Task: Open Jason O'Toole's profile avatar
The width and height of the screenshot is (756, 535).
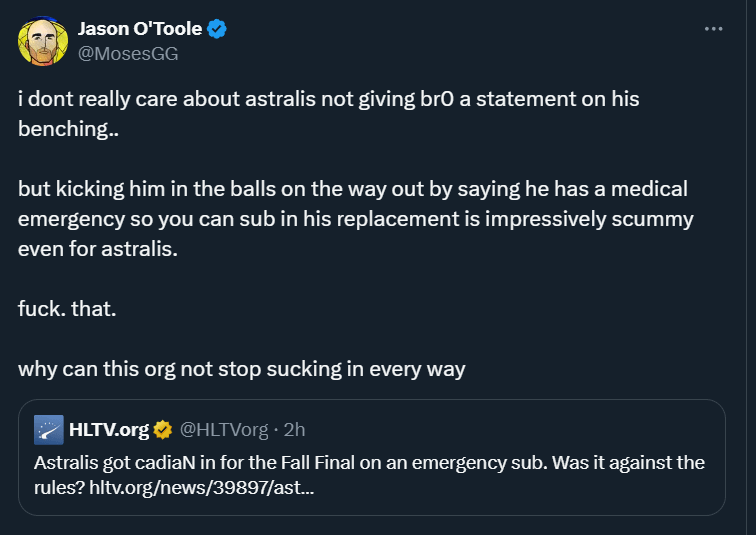Action: [43, 41]
